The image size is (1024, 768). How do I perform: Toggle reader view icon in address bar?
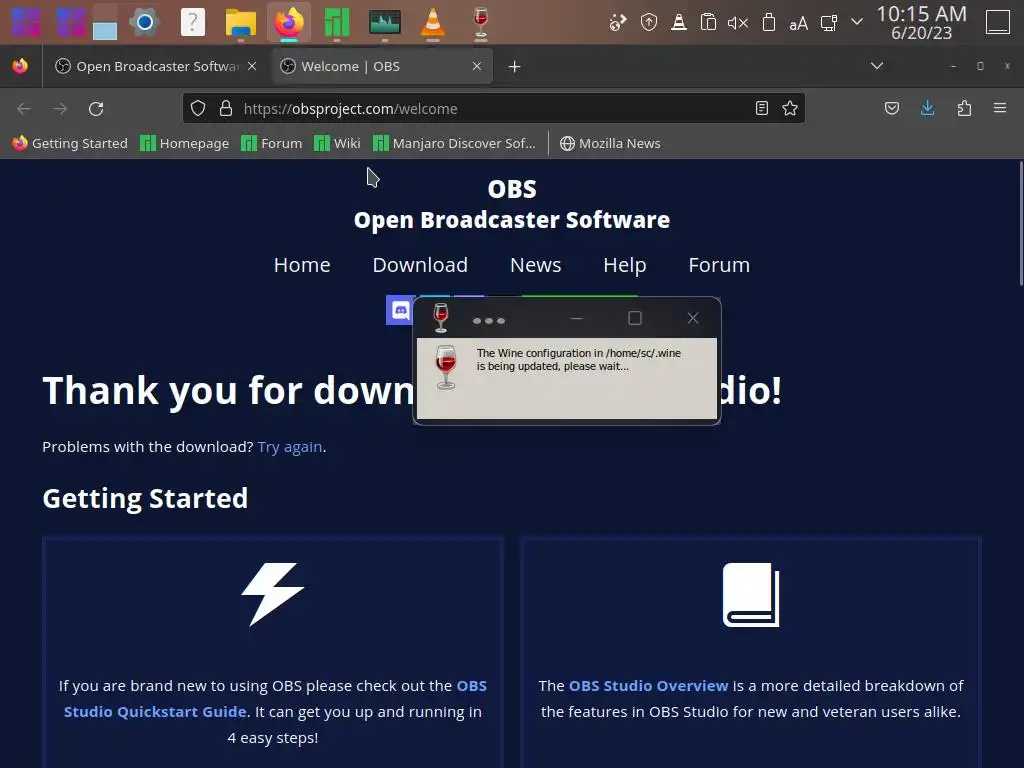(x=761, y=108)
